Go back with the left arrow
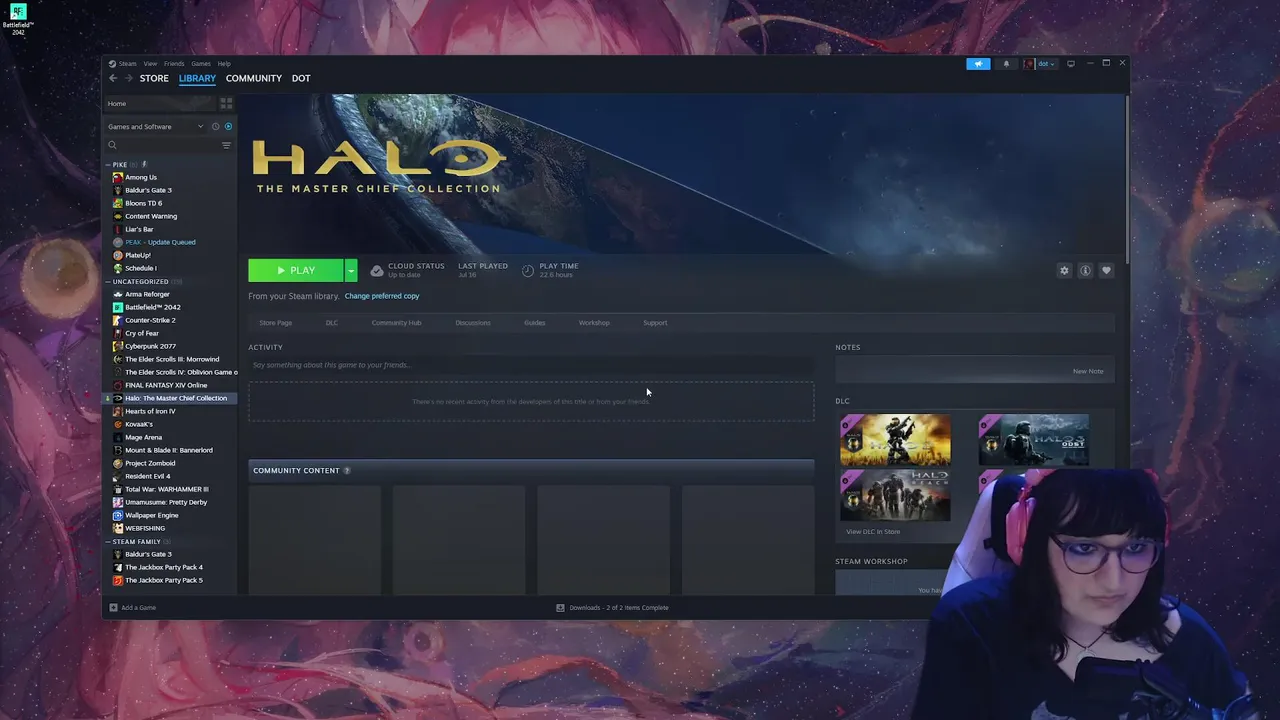 point(113,78)
